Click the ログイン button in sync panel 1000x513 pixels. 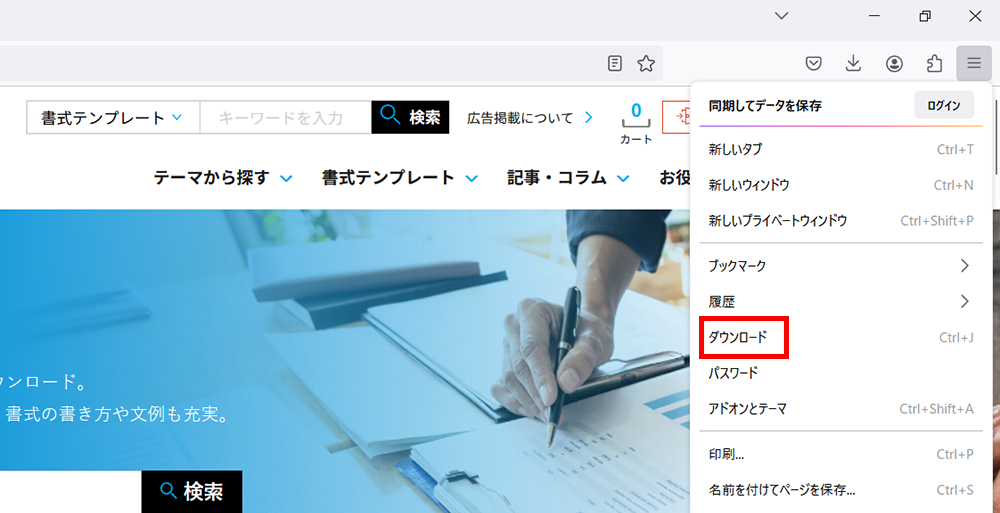tap(944, 105)
